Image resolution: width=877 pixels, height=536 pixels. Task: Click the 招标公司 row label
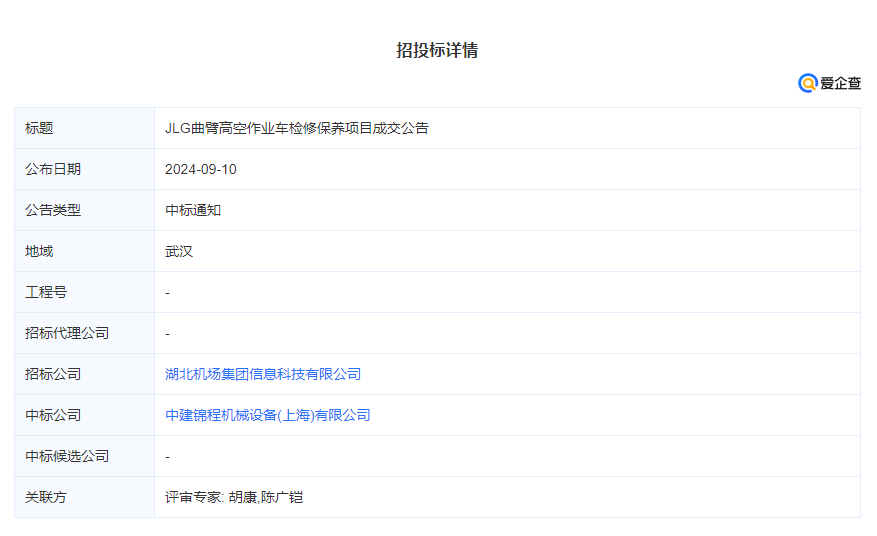tap(53, 374)
